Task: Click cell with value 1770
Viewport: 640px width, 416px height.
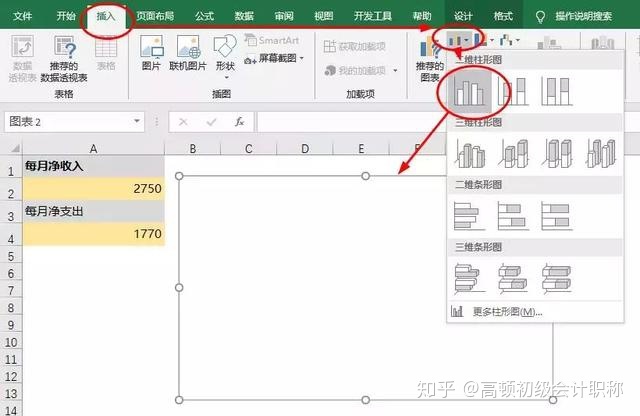Action: pos(93,234)
